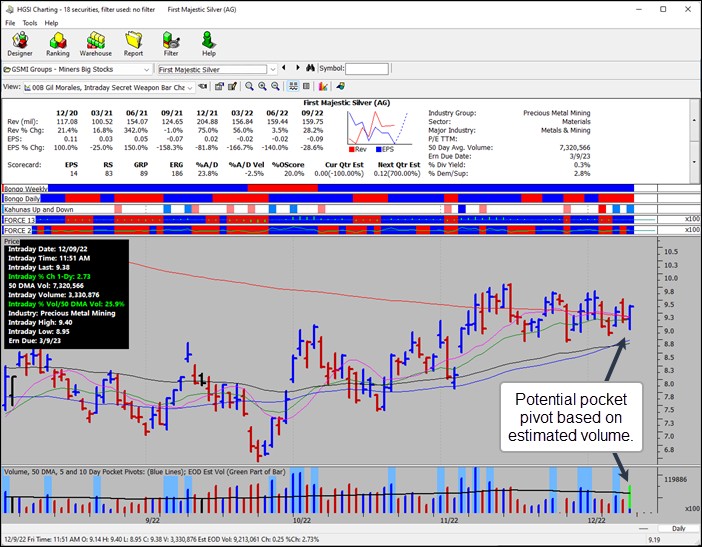This screenshot has width=702, height=547.
Task: Open the Ranking tool
Action: point(58,44)
